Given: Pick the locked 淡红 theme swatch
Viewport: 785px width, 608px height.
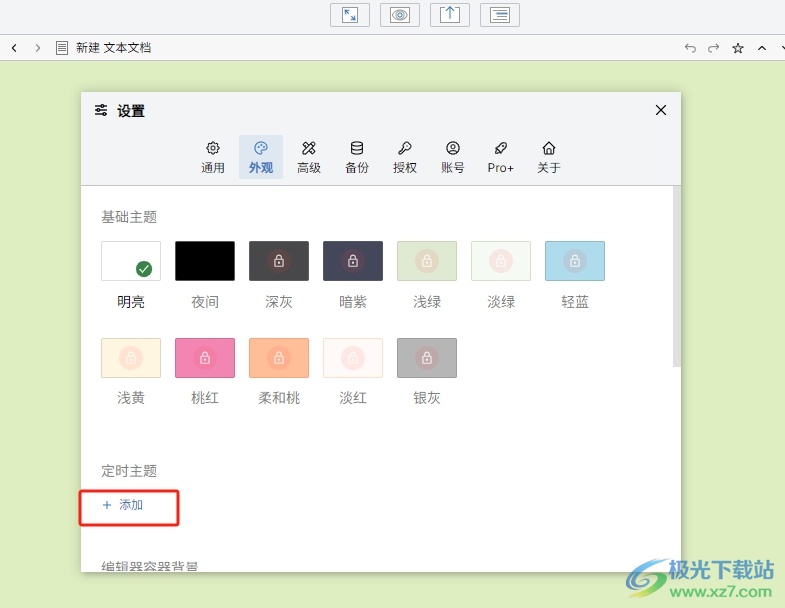Looking at the screenshot, I should coord(353,358).
